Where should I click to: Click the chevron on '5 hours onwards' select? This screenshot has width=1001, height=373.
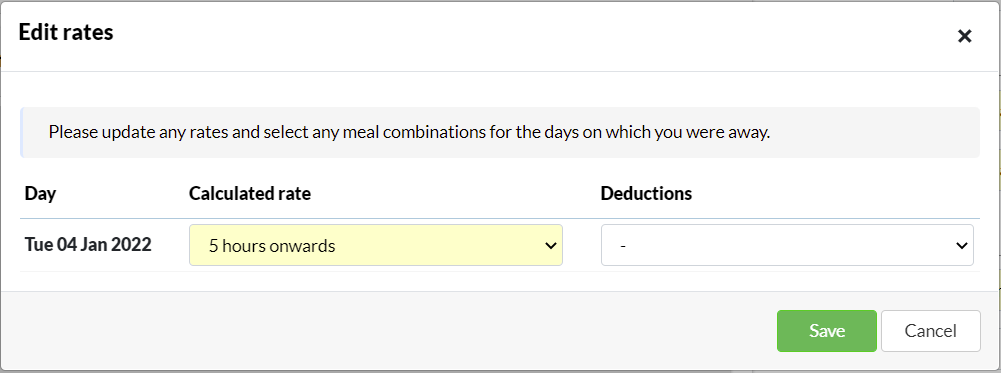coord(550,245)
